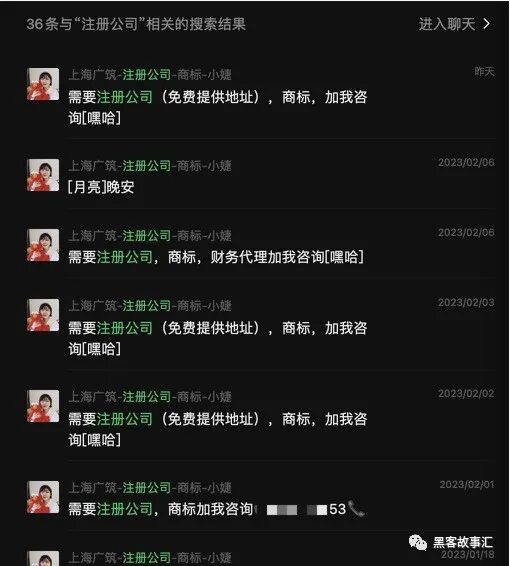The height and width of the screenshot is (566, 510).
Task: Open message result ending with phone number 53
Action: point(261,497)
